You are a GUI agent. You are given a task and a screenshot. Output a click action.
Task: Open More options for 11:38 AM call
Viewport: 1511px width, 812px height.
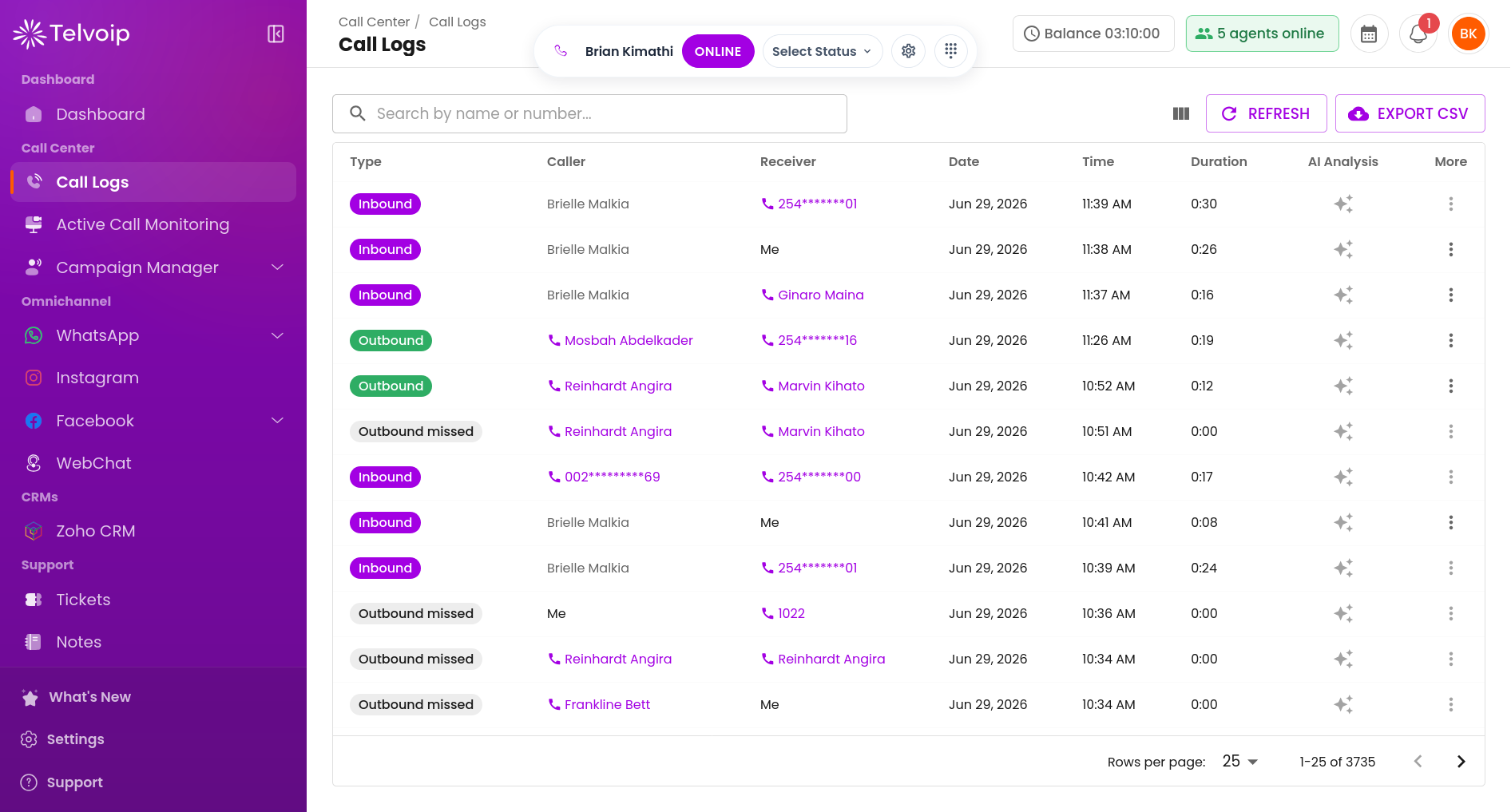[x=1450, y=249]
